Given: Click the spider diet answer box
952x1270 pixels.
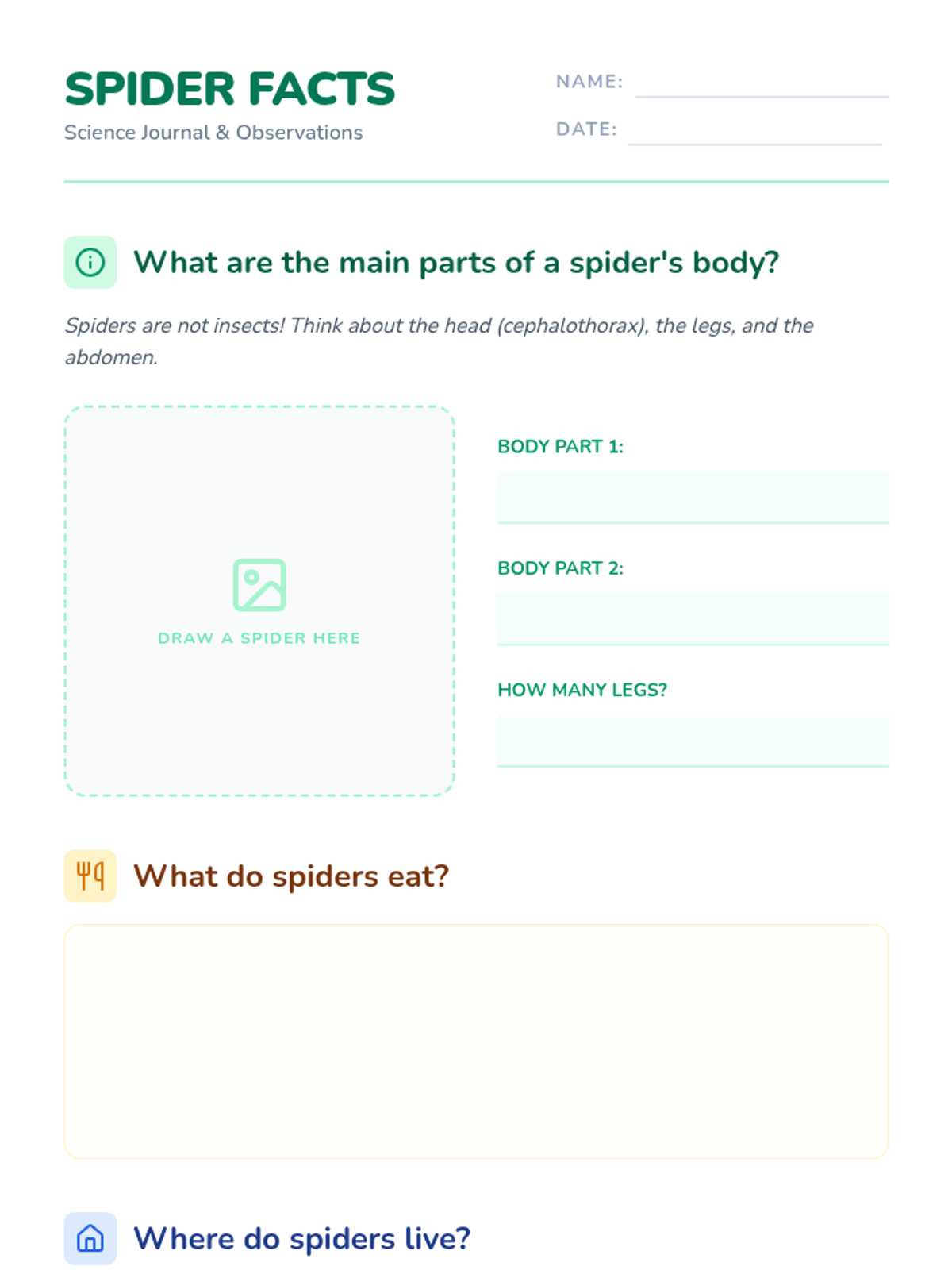Looking at the screenshot, I should click(x=476, y=1041).
